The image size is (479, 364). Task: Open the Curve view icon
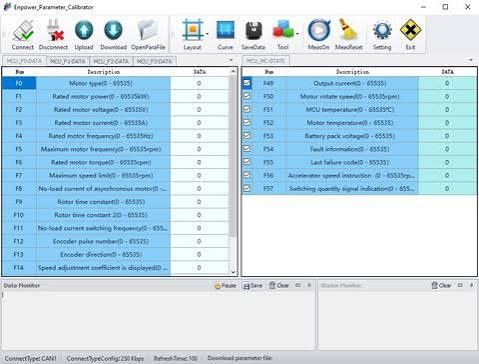tap(225, 35)
